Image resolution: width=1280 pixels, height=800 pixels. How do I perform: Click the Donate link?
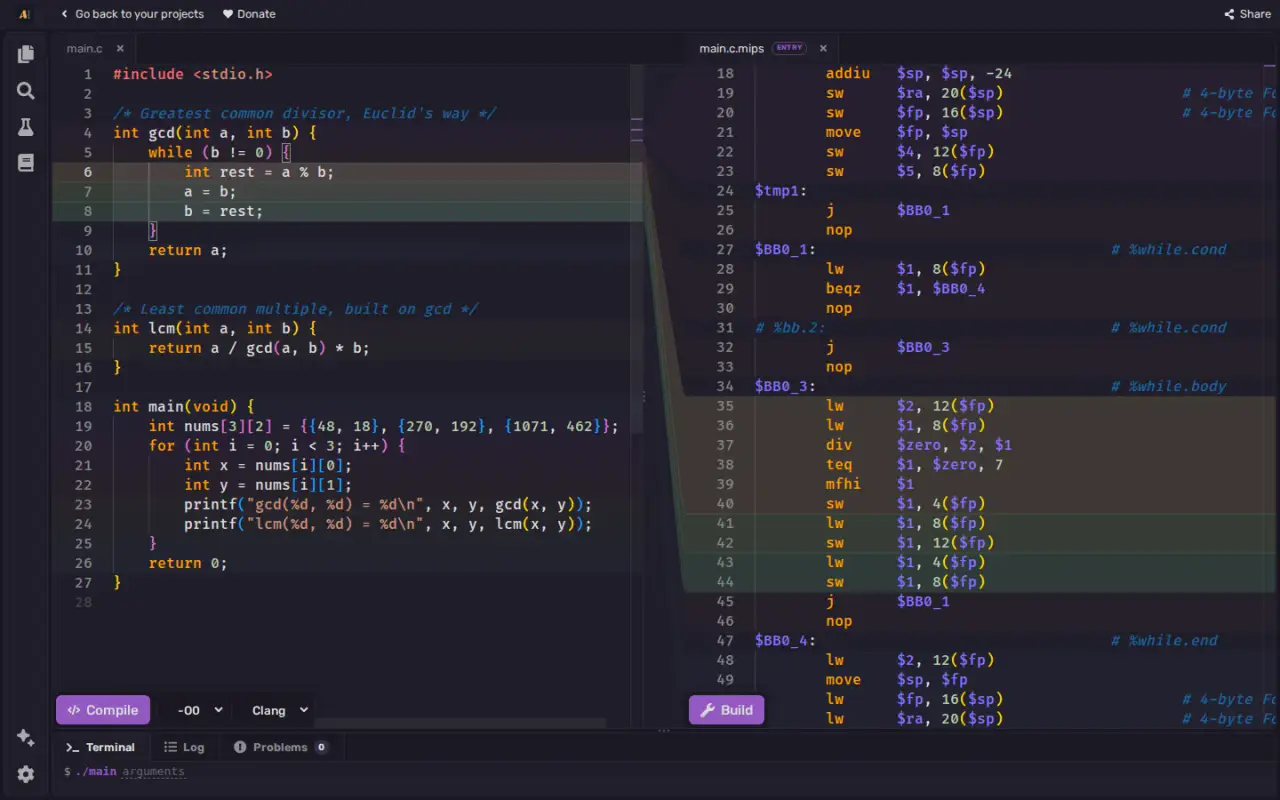tap(249, 14)
